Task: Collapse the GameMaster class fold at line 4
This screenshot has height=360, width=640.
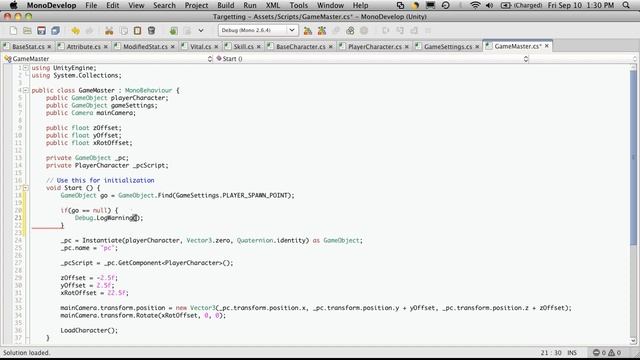Action: tap(26, 90)
